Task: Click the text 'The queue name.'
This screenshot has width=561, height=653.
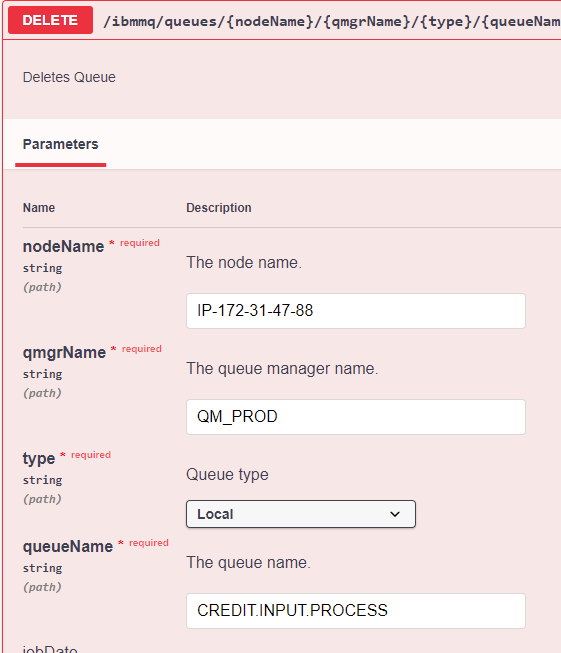Action: (x=248, y=562)
